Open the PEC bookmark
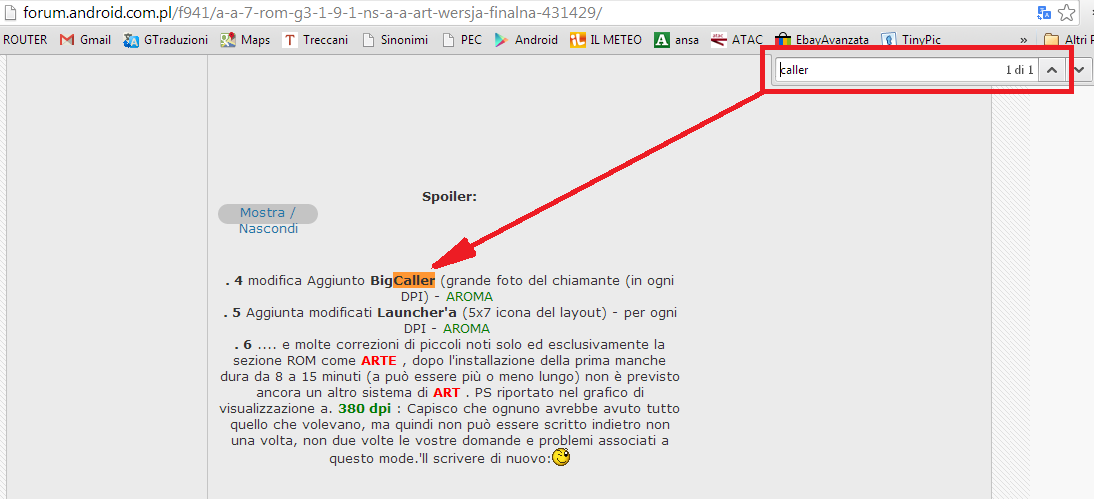This screenshot has height=499, width=1094. pos(463,40)
